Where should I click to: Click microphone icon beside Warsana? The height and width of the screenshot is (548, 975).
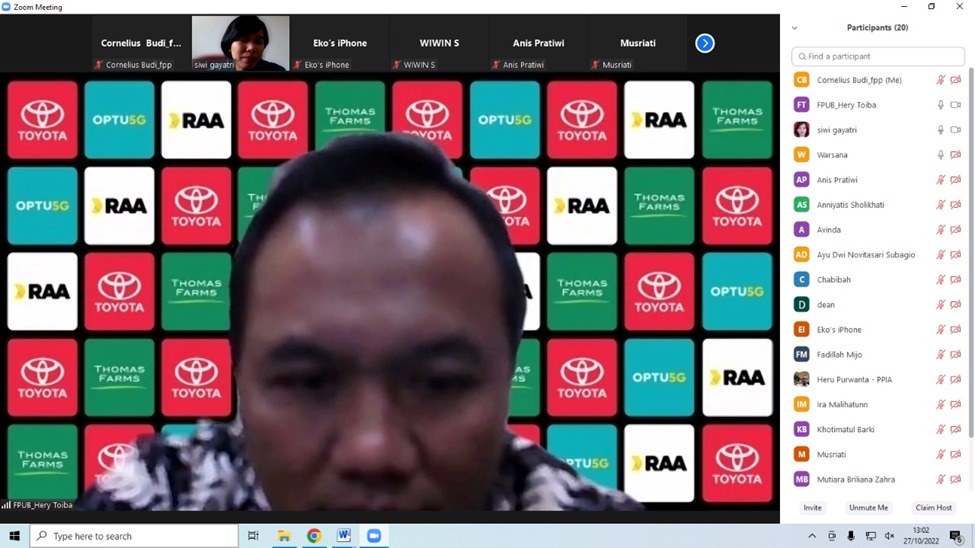point(940,155)
